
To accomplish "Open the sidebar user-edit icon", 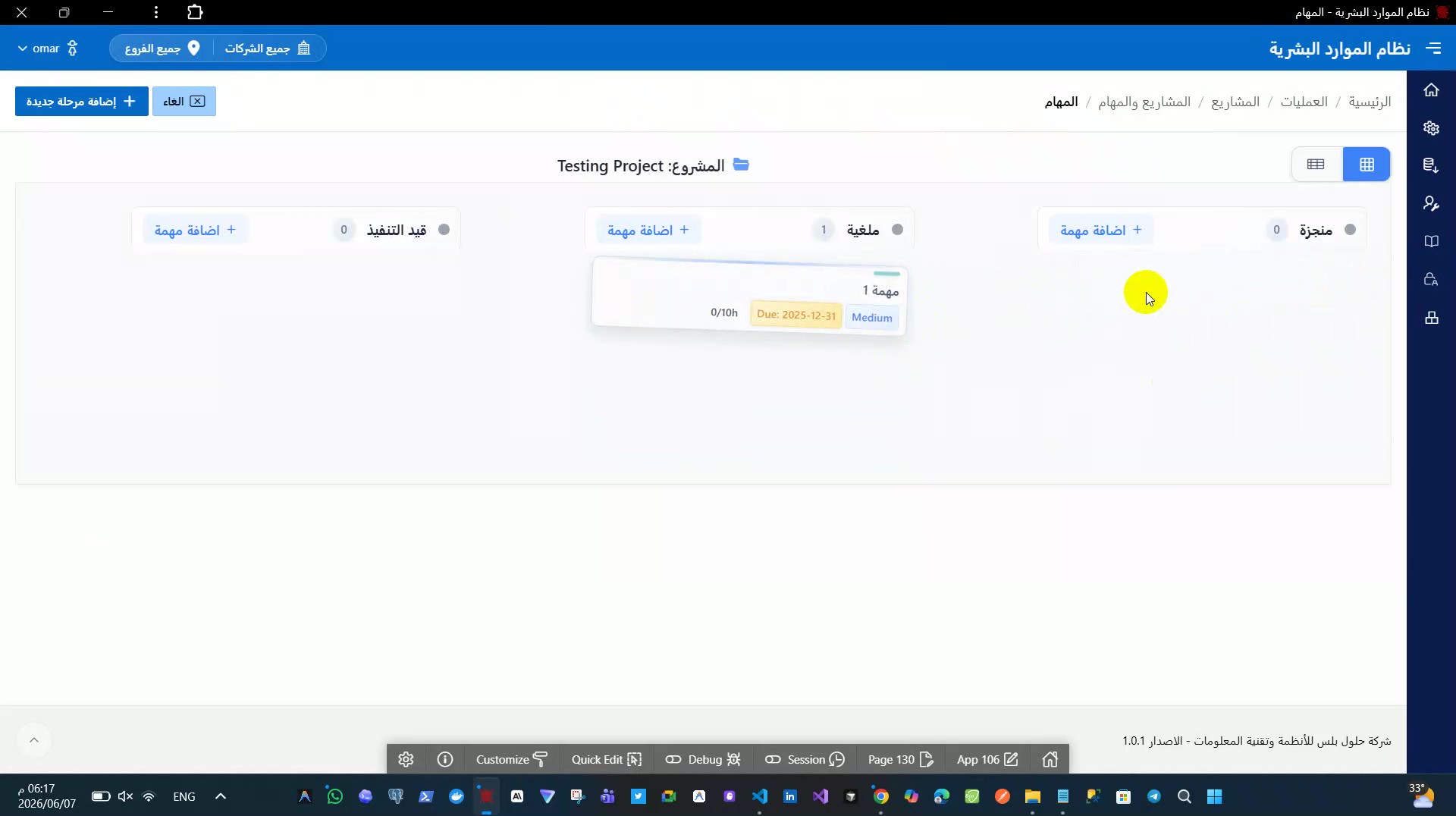I will coord(1431,203).
